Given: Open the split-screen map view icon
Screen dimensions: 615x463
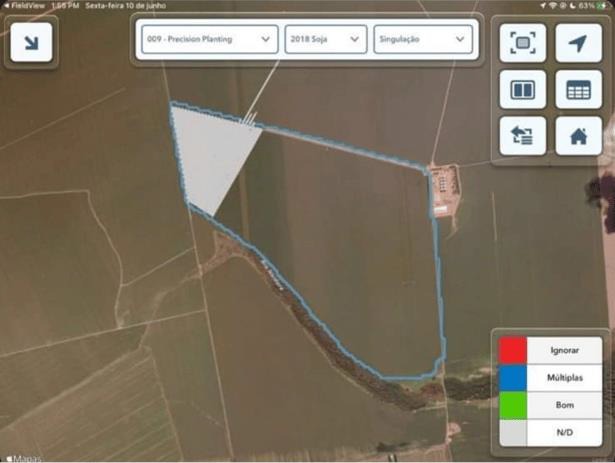Looking at the screenshot, I should [523, 90].
